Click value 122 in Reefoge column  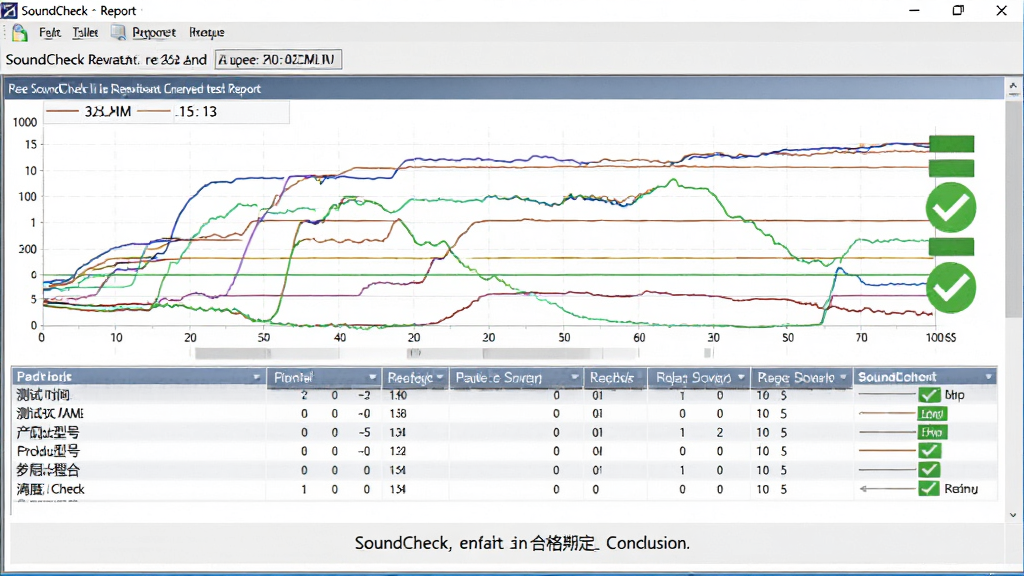[x=398, y=451]
